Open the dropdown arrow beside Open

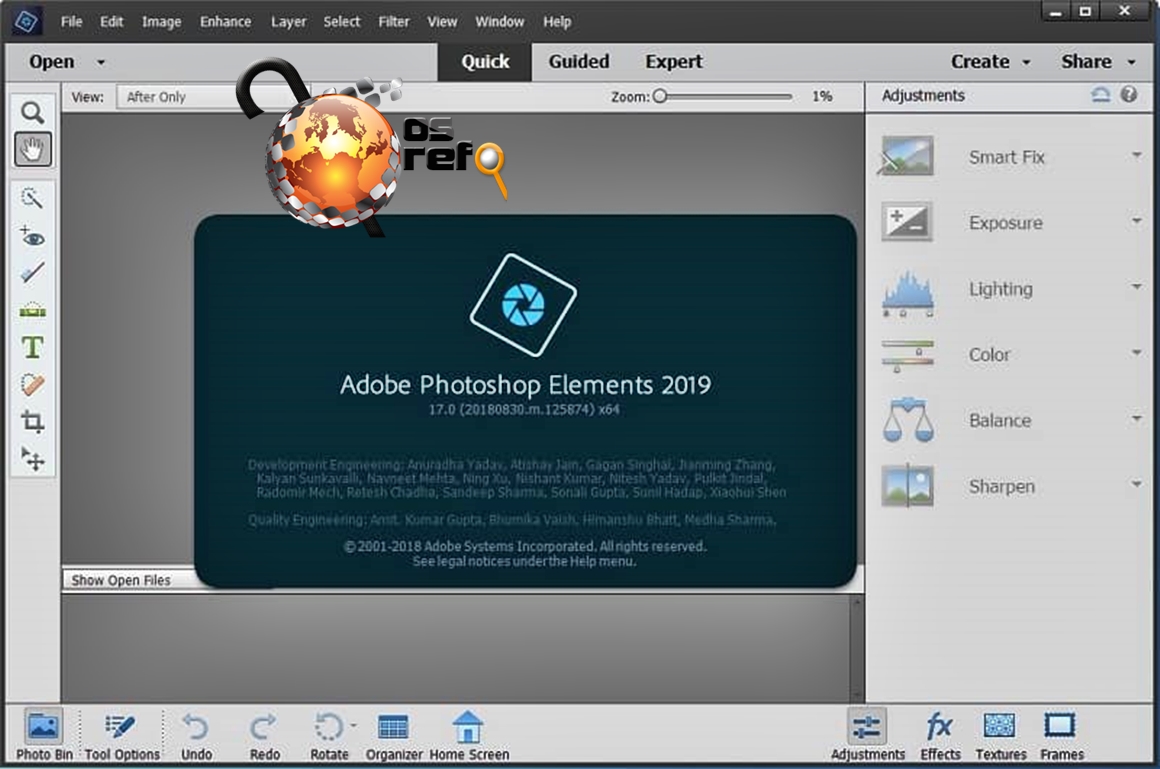[x=101, y=63]
